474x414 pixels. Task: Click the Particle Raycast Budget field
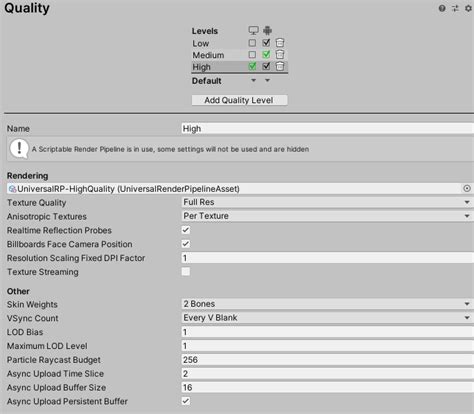tap(327, 360)
